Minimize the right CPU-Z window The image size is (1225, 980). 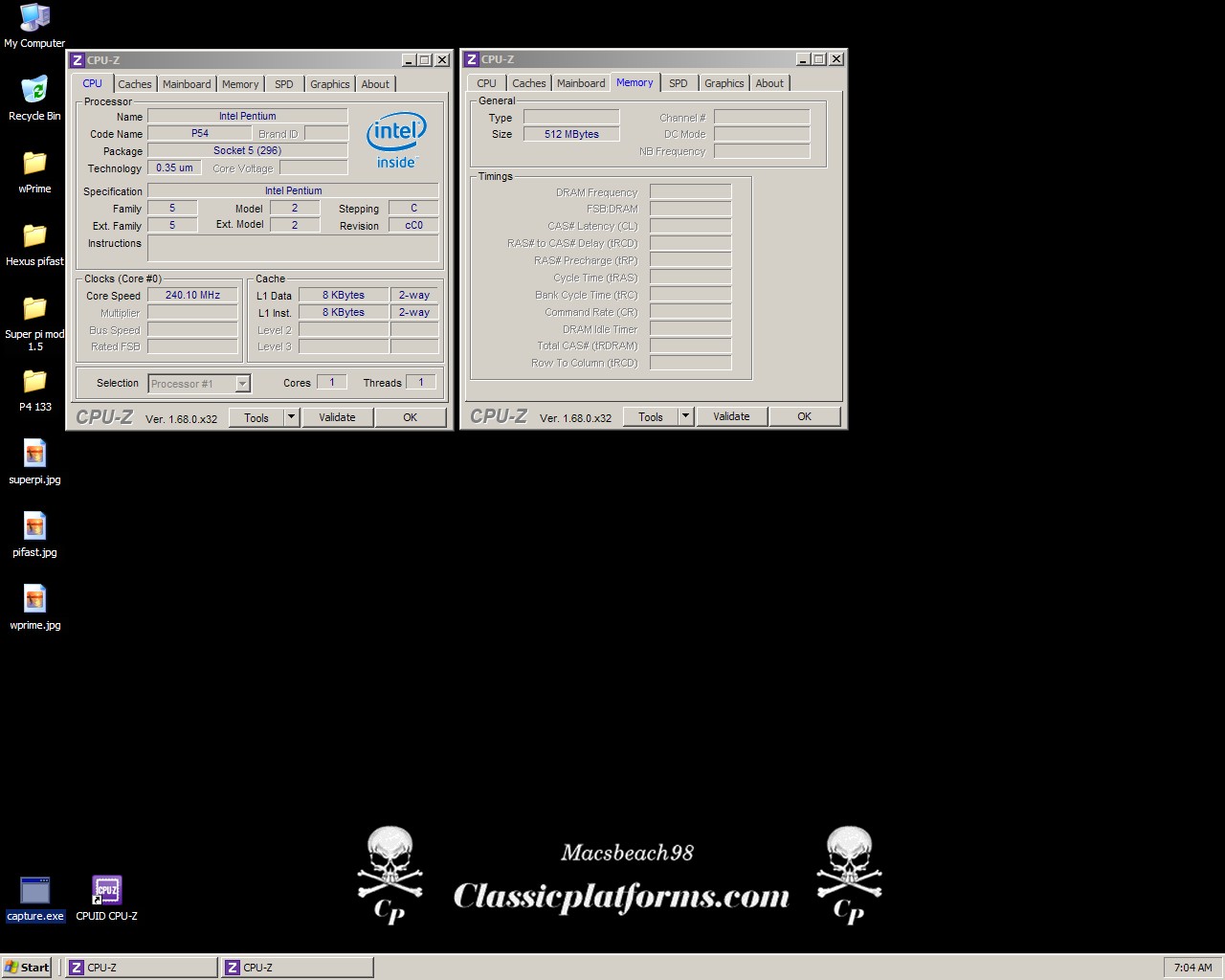pyautogui.click(x=803, y=59)
